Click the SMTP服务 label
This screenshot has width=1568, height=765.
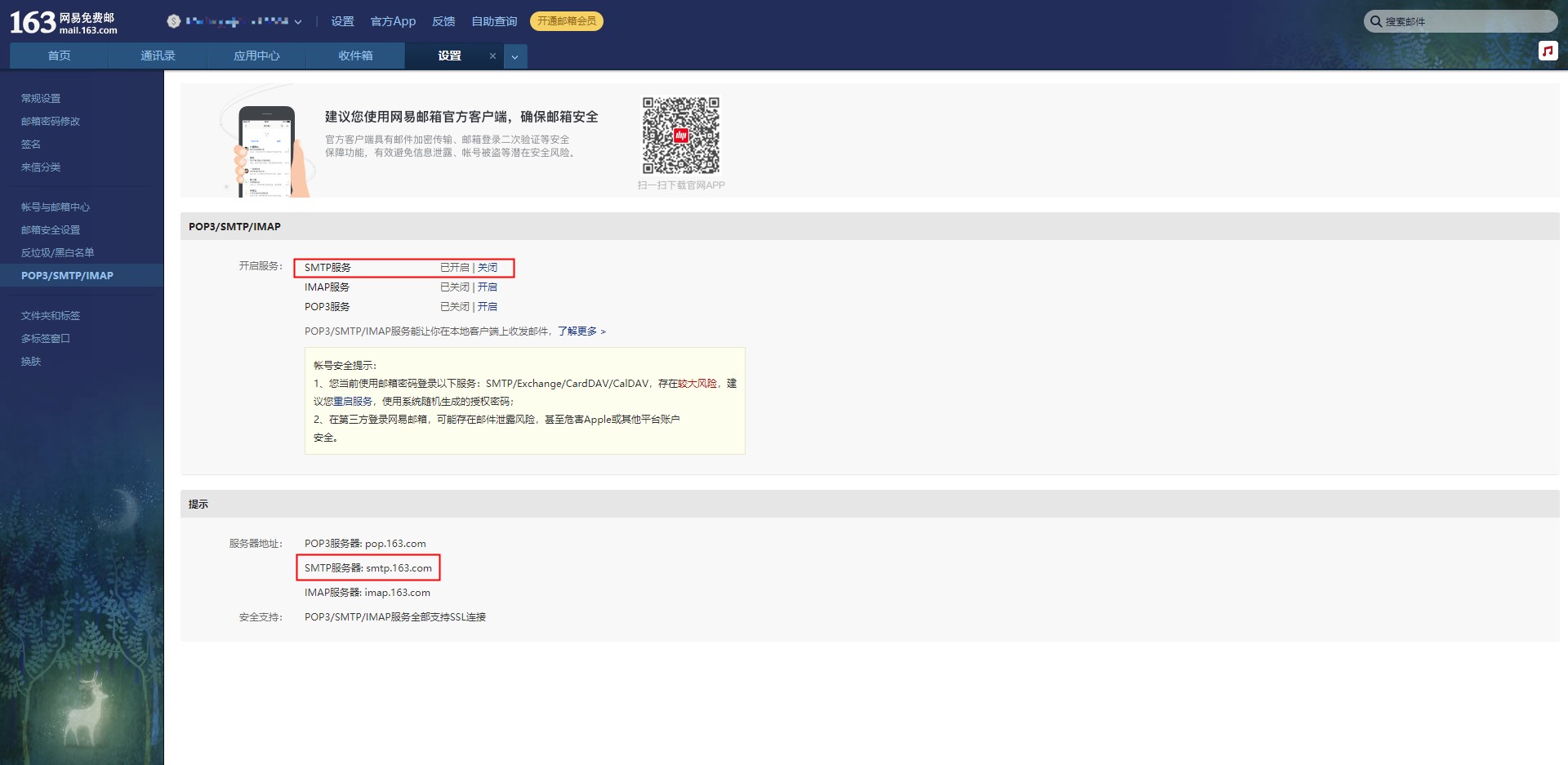coord(327,267)
